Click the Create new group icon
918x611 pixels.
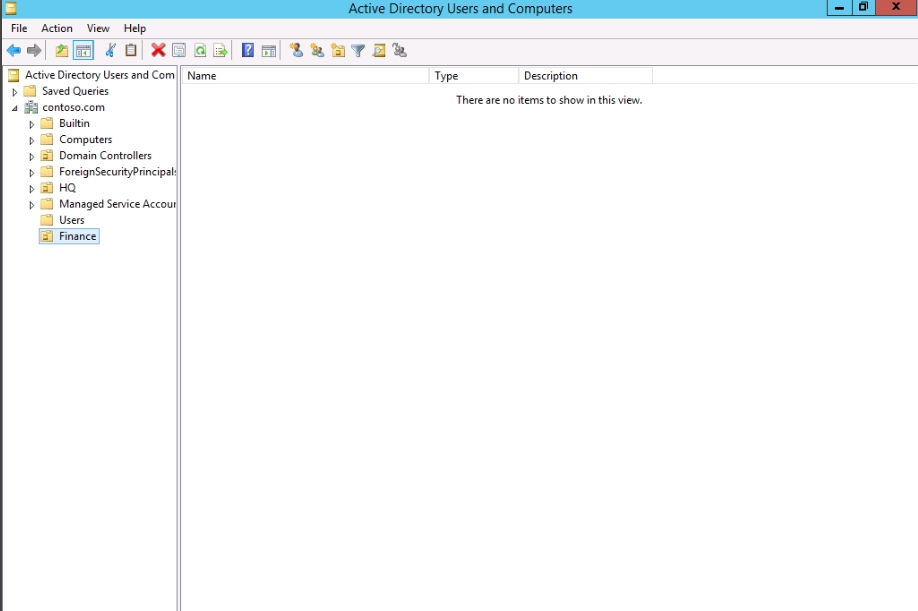317,51
